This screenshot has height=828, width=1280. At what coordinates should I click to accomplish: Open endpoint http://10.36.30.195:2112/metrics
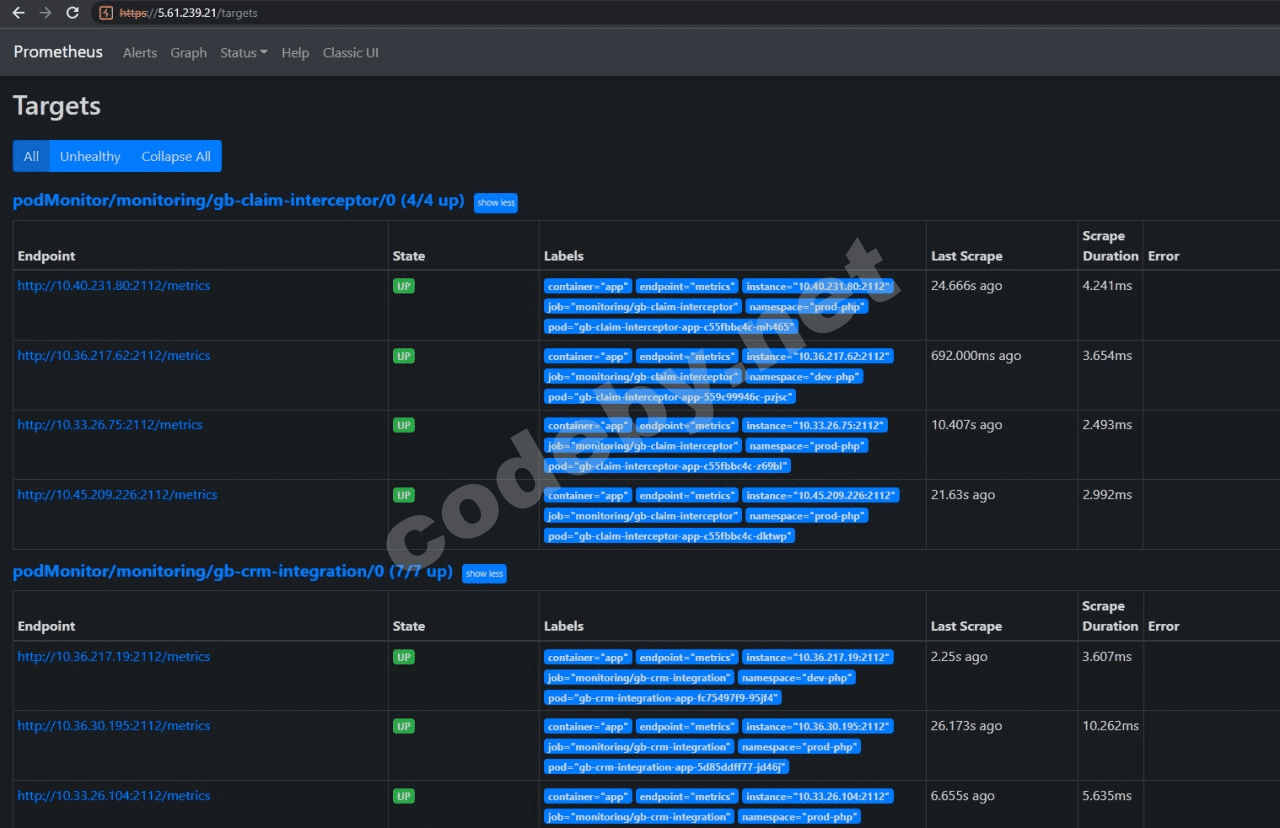[x=114, y=725]
